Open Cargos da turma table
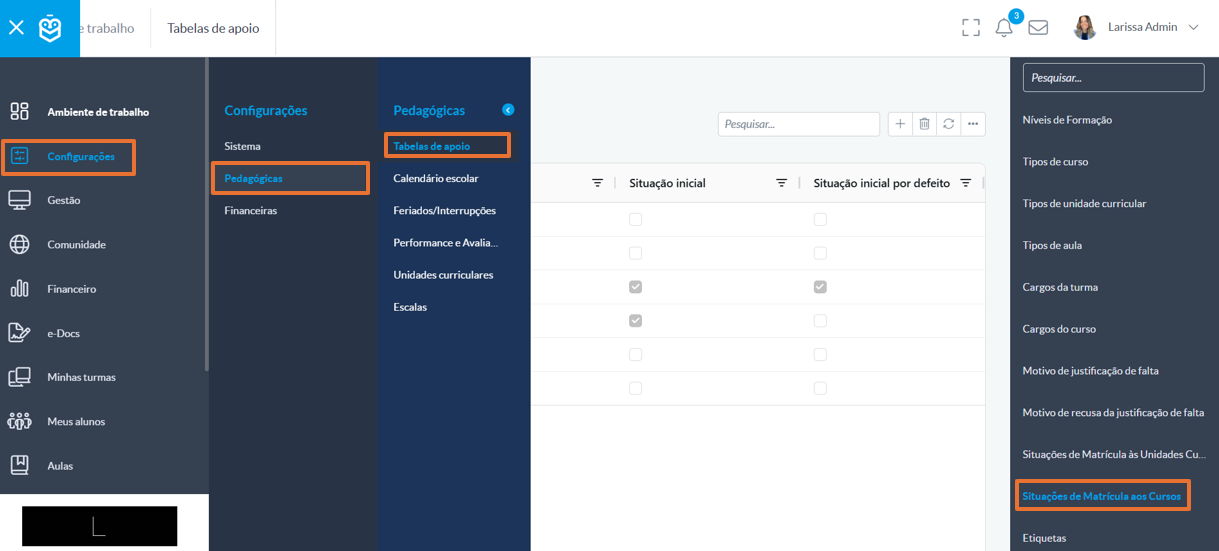 1060,287
